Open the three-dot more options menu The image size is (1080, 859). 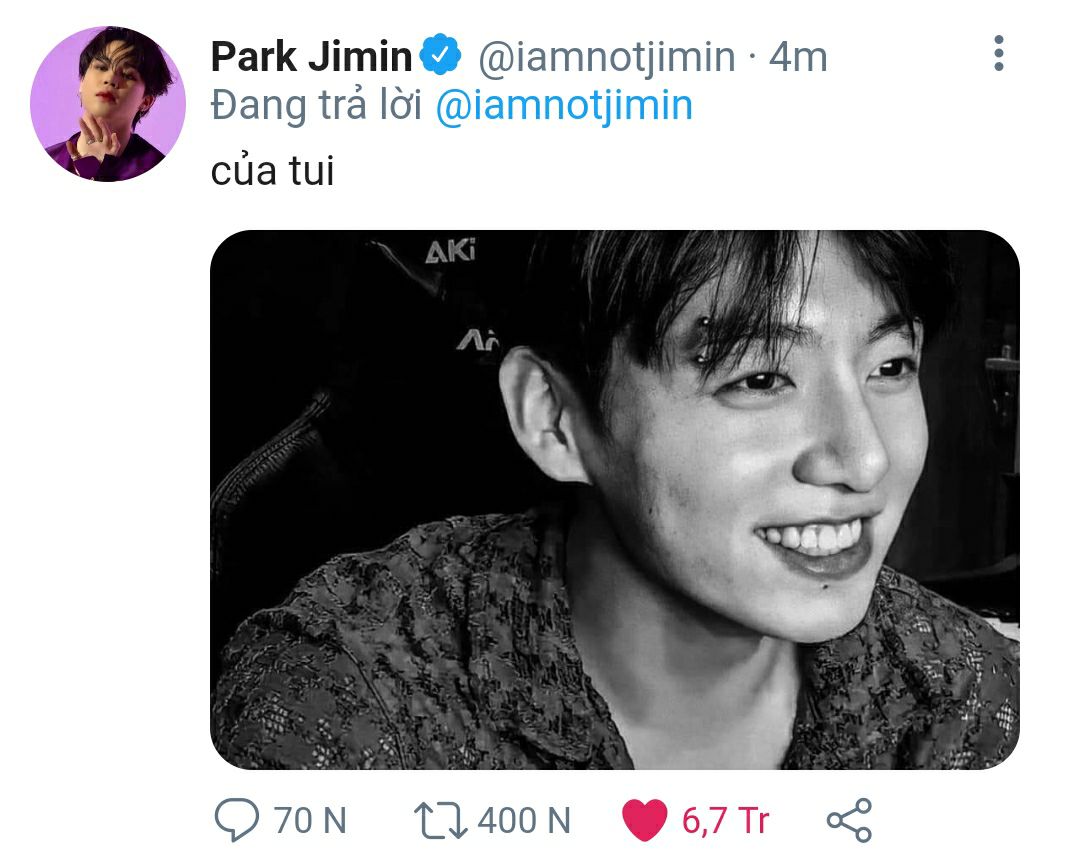pos(998,54)
